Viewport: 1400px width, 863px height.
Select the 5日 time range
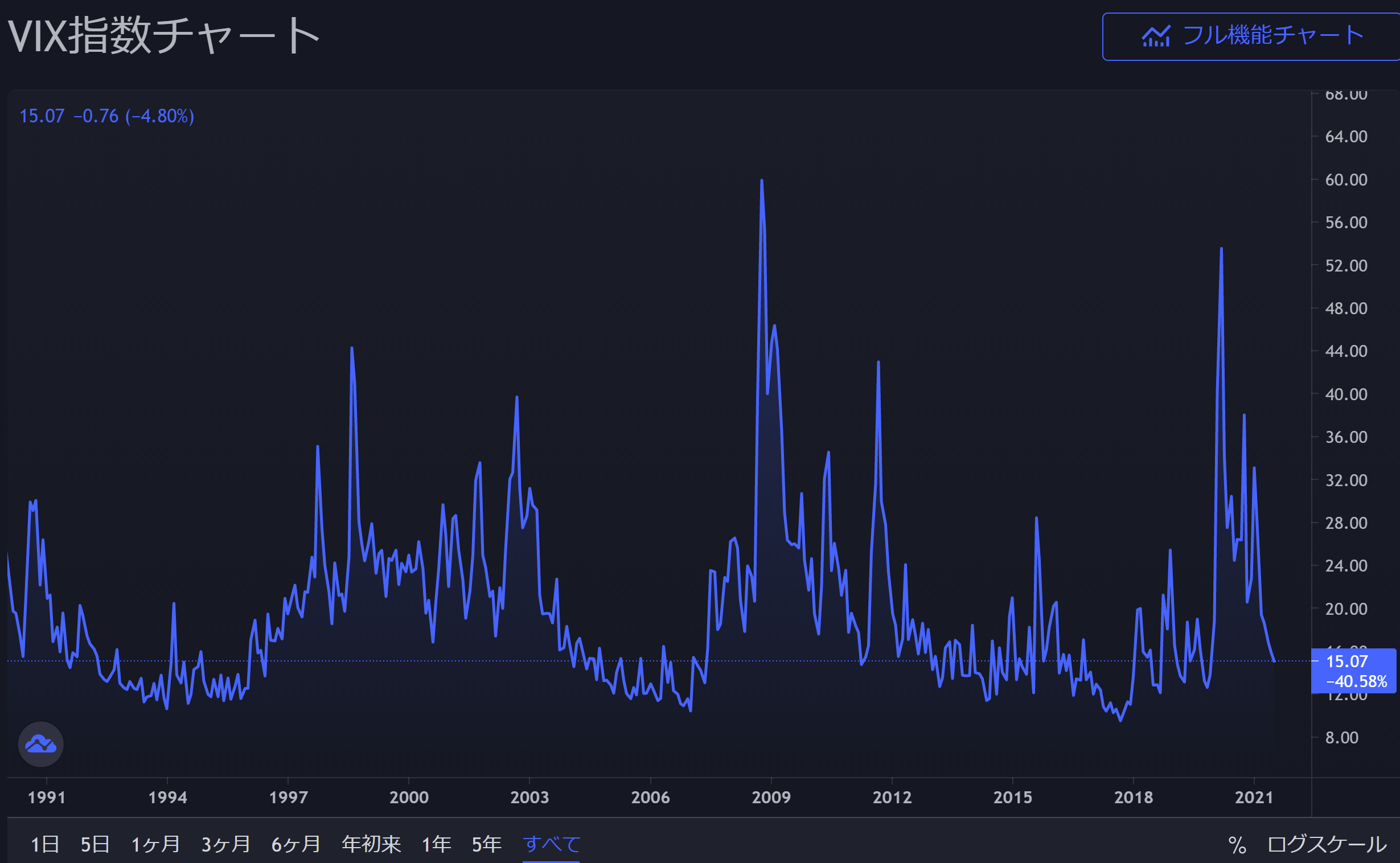pyautogui.click(x=95, y=844)
